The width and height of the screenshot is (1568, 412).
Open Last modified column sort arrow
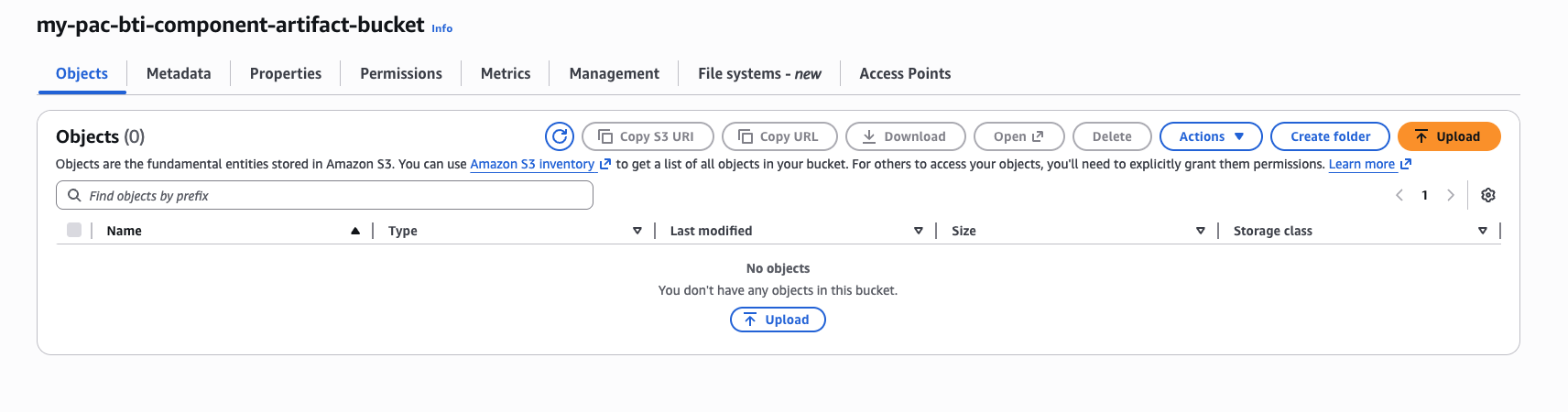pyautogui.click(x=919, y=231)
